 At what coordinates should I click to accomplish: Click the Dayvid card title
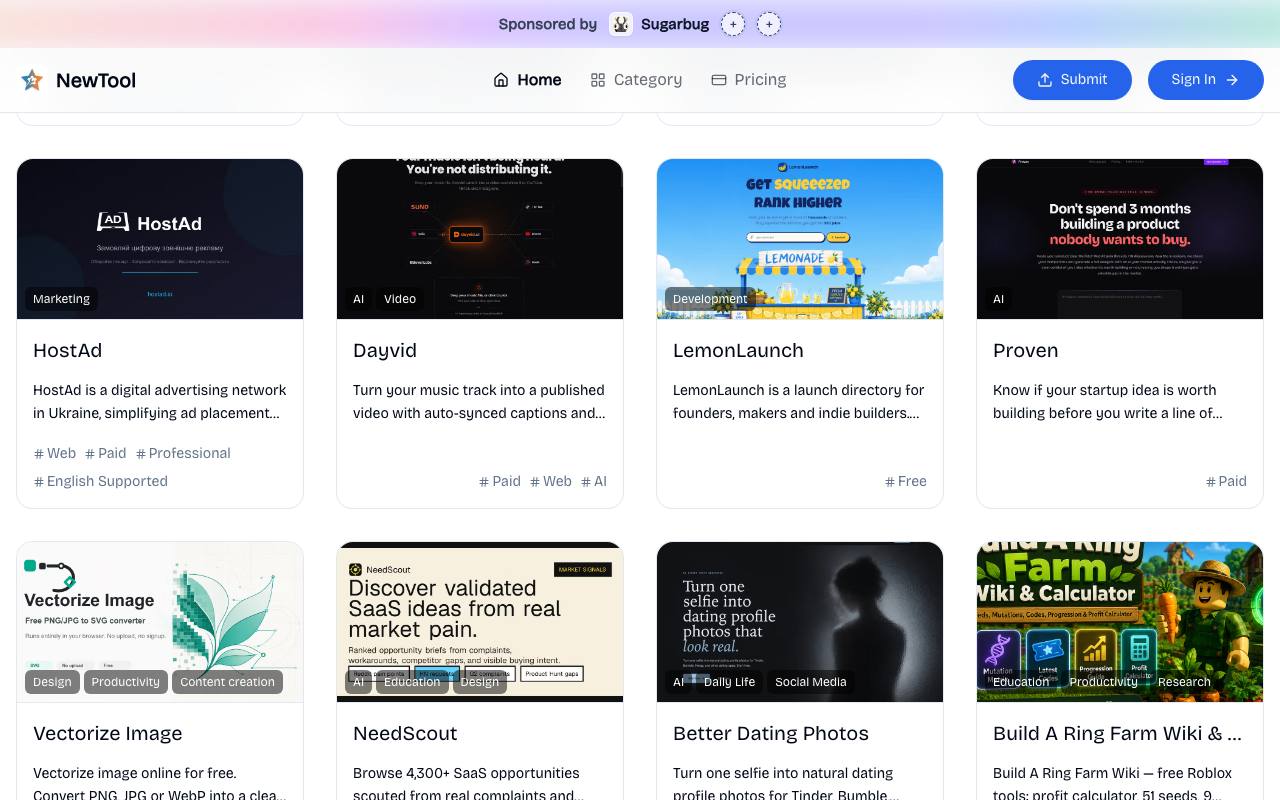(x=385, y=351)
